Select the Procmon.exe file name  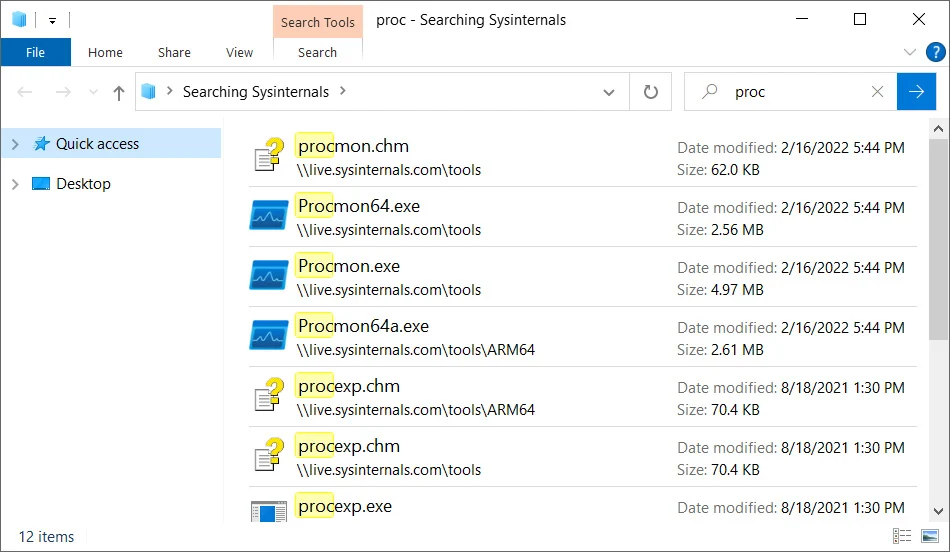click(x=349, y=266)
